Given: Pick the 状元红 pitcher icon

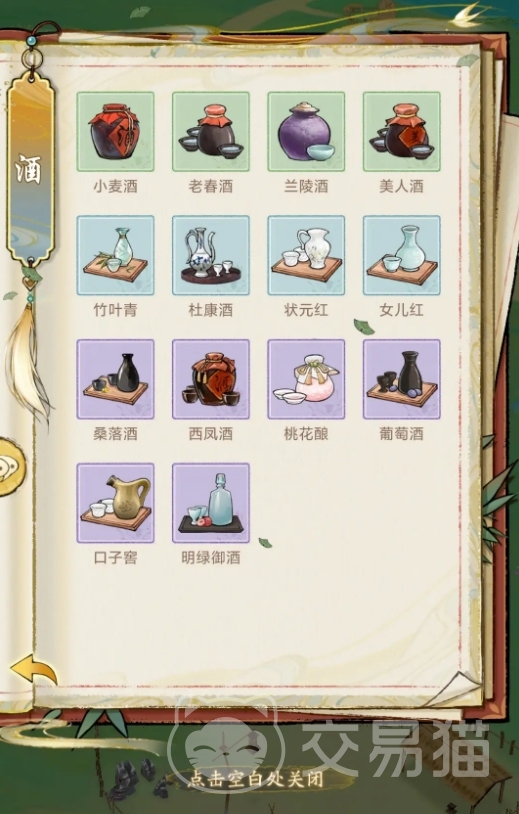Looking at the screenshot, I should (306, 255).
